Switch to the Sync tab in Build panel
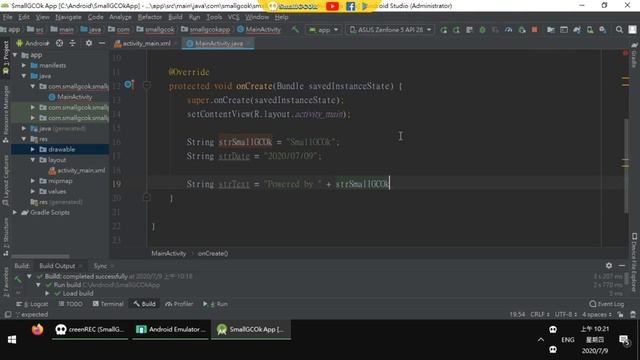Viewport: 640px width, 360px height. 100,266
